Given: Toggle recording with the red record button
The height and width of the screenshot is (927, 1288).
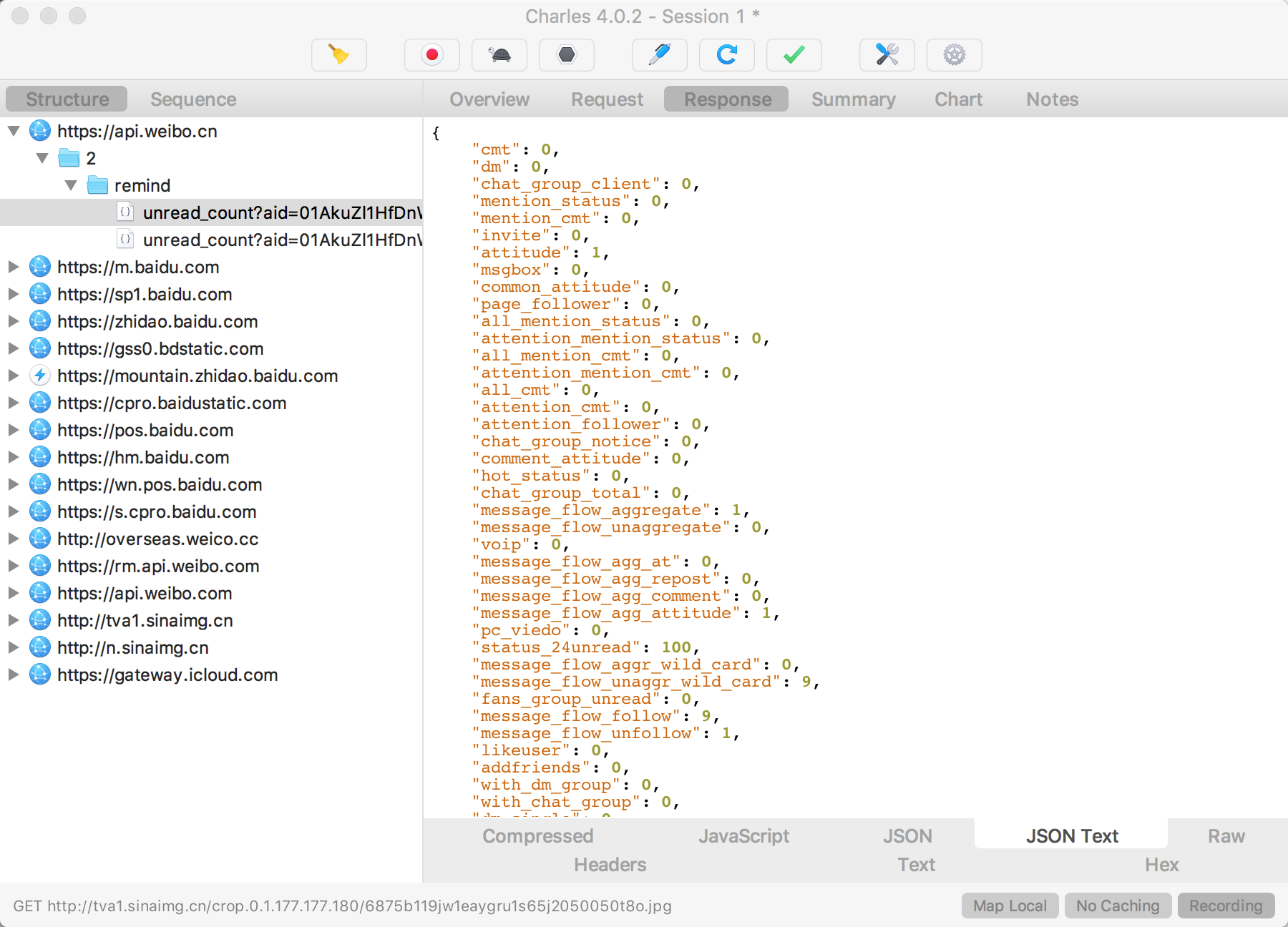Looking at the screenshot, I should click(432, 55).
